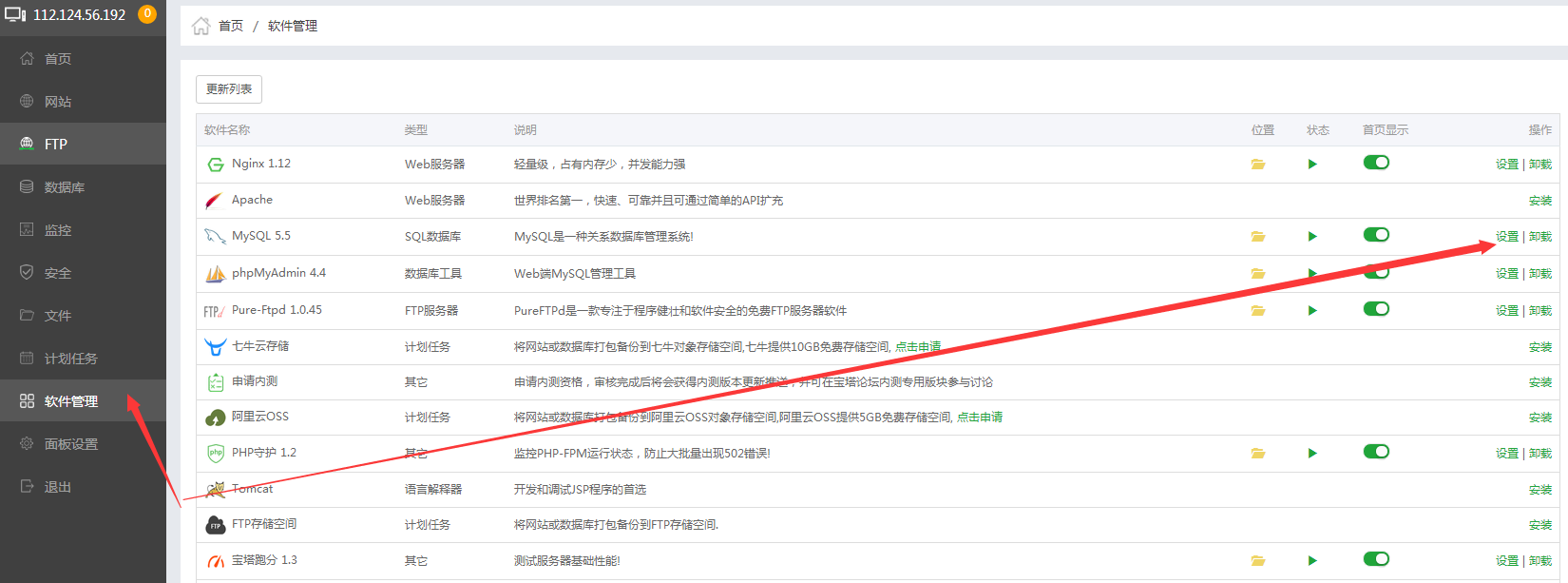Screen dimensions: 1568x583
Task: Go to 数据库 in the sidebar
Action: pyautogui.click(x=65, y=187)
